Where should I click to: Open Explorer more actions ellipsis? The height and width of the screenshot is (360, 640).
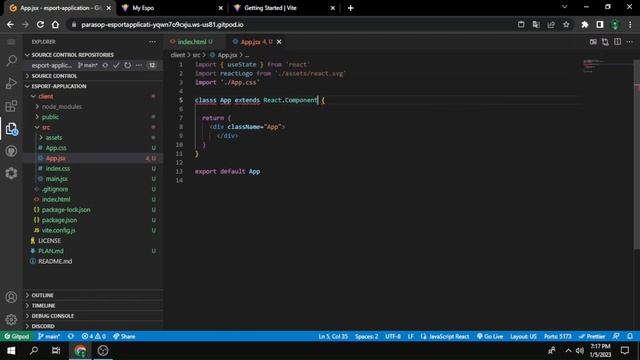point(152,42)
